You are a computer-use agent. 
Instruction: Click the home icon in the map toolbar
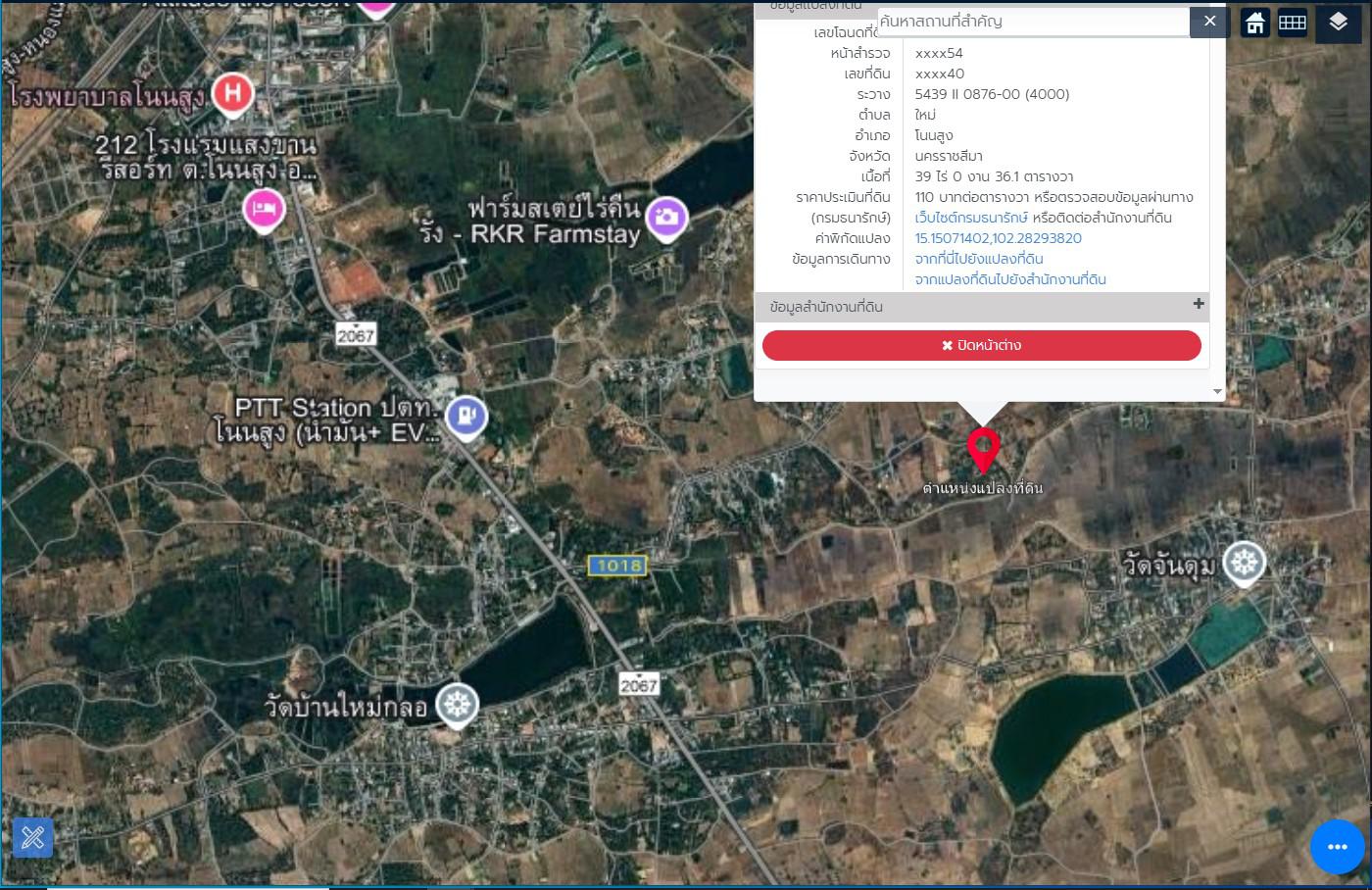[1255, 22]
